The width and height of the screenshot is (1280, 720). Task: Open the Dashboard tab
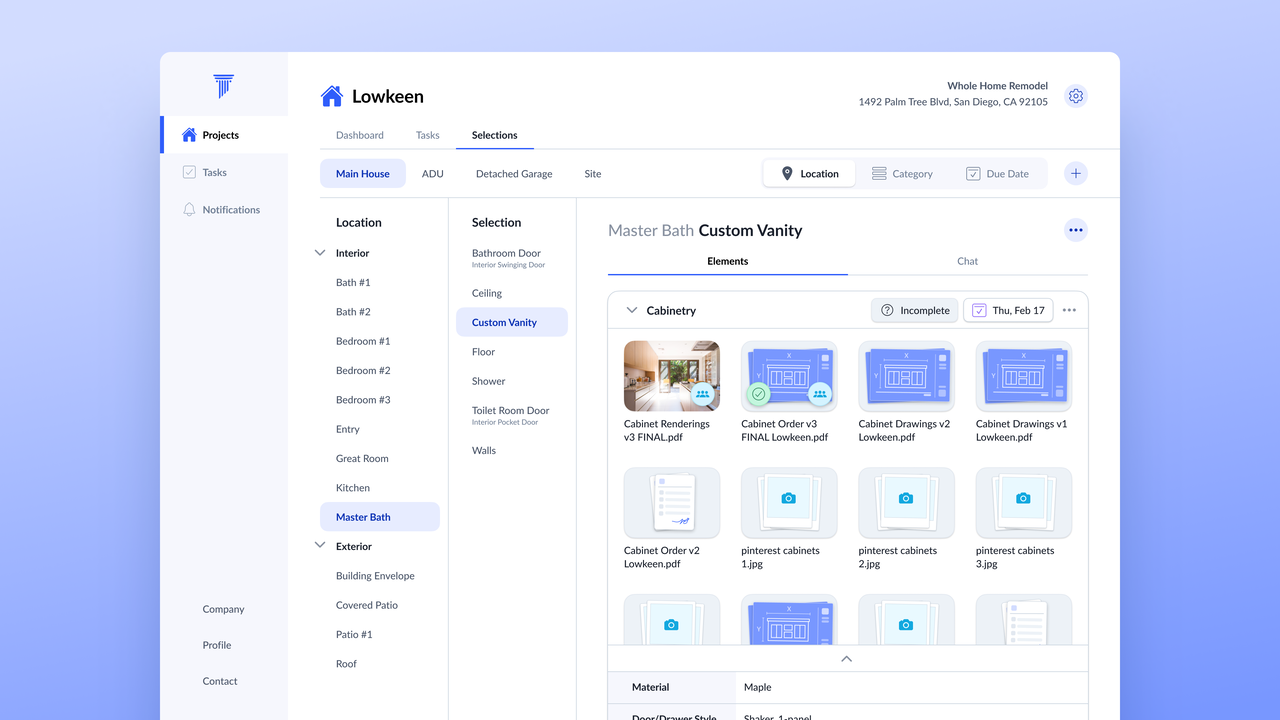(x=360, y=135)
